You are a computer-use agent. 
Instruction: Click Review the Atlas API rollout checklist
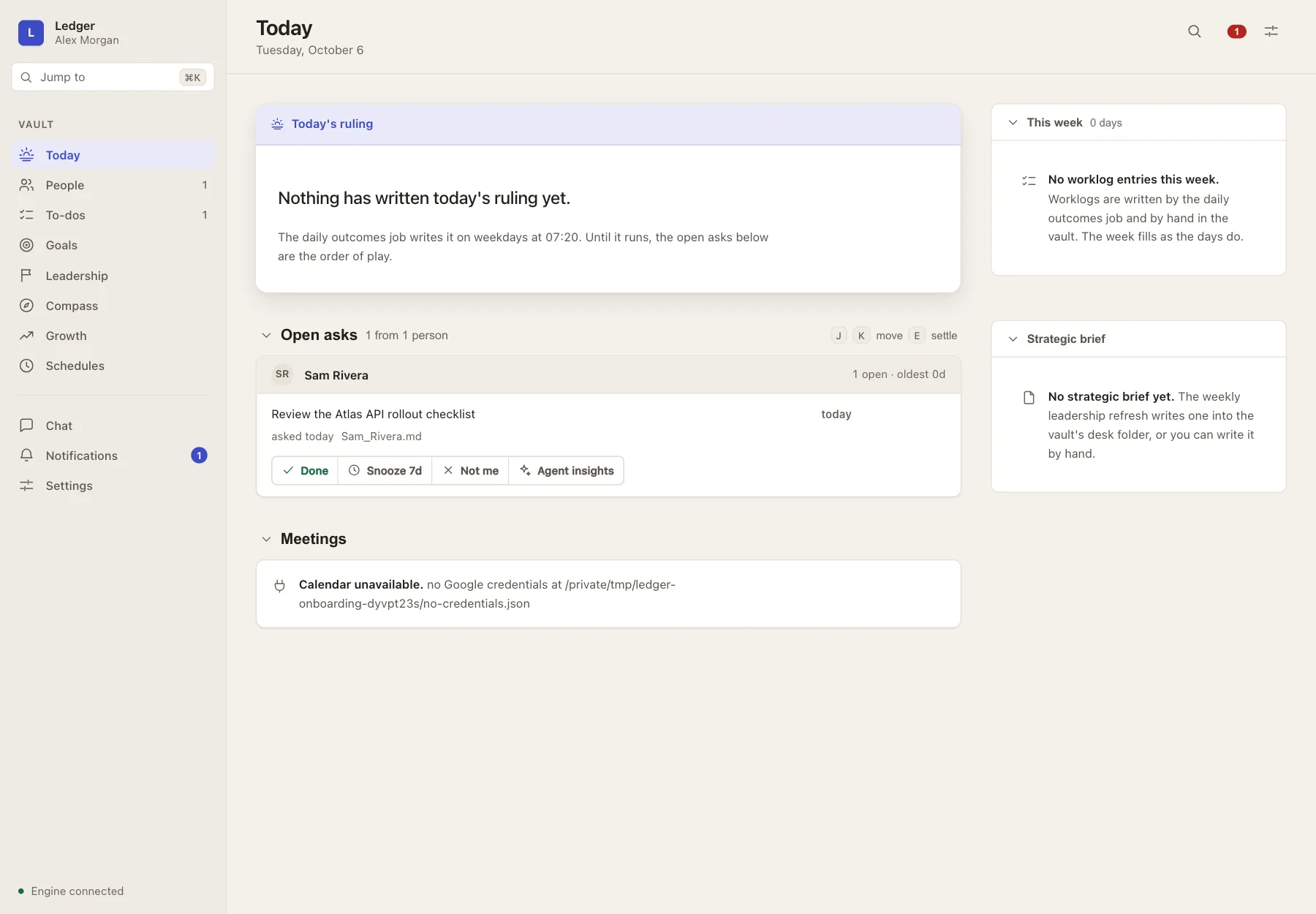coord(373,415)
